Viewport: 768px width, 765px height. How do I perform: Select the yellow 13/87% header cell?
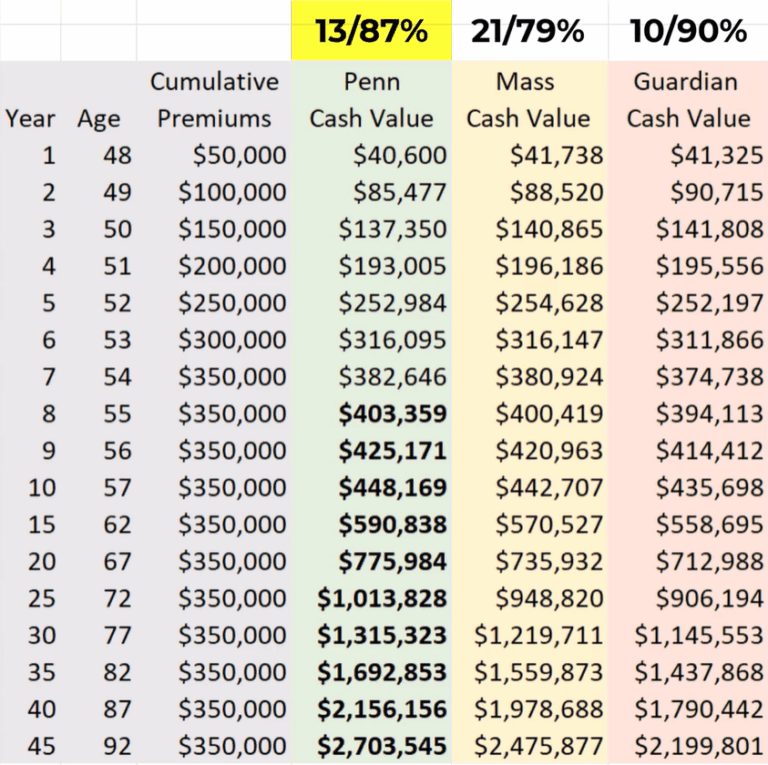coord(371,30)
